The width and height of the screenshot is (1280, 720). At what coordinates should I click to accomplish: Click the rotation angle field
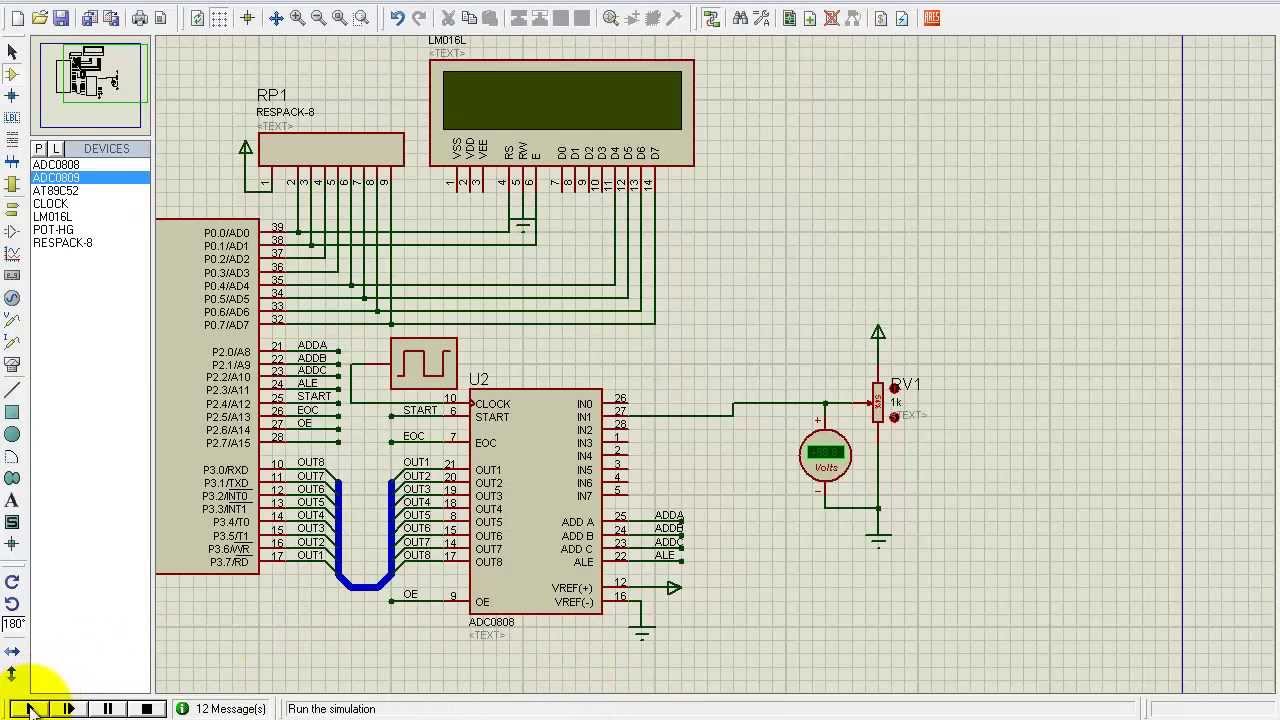(x=14, y=624)
